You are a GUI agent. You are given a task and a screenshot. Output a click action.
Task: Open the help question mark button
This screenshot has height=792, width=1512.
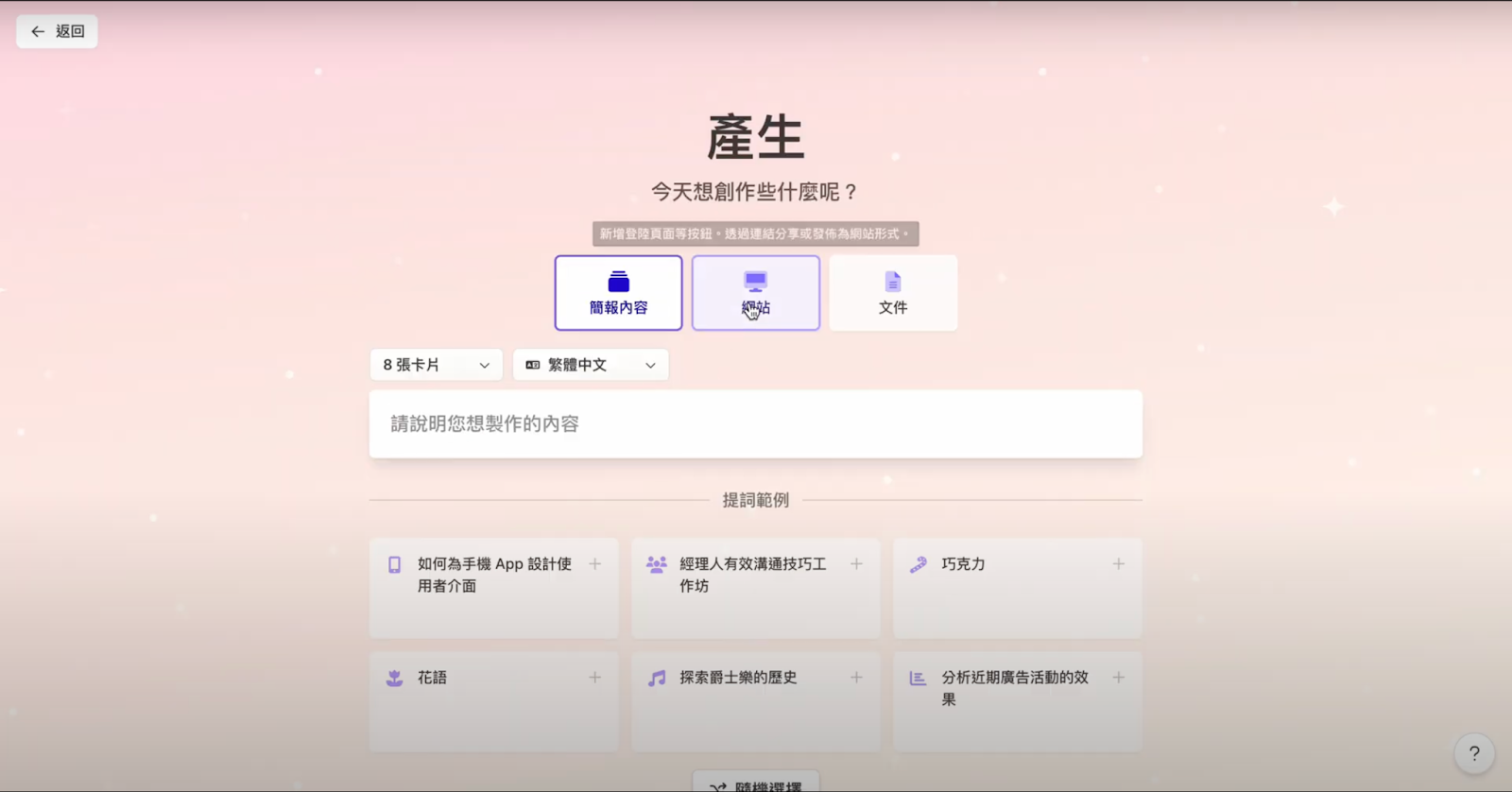1474,753
